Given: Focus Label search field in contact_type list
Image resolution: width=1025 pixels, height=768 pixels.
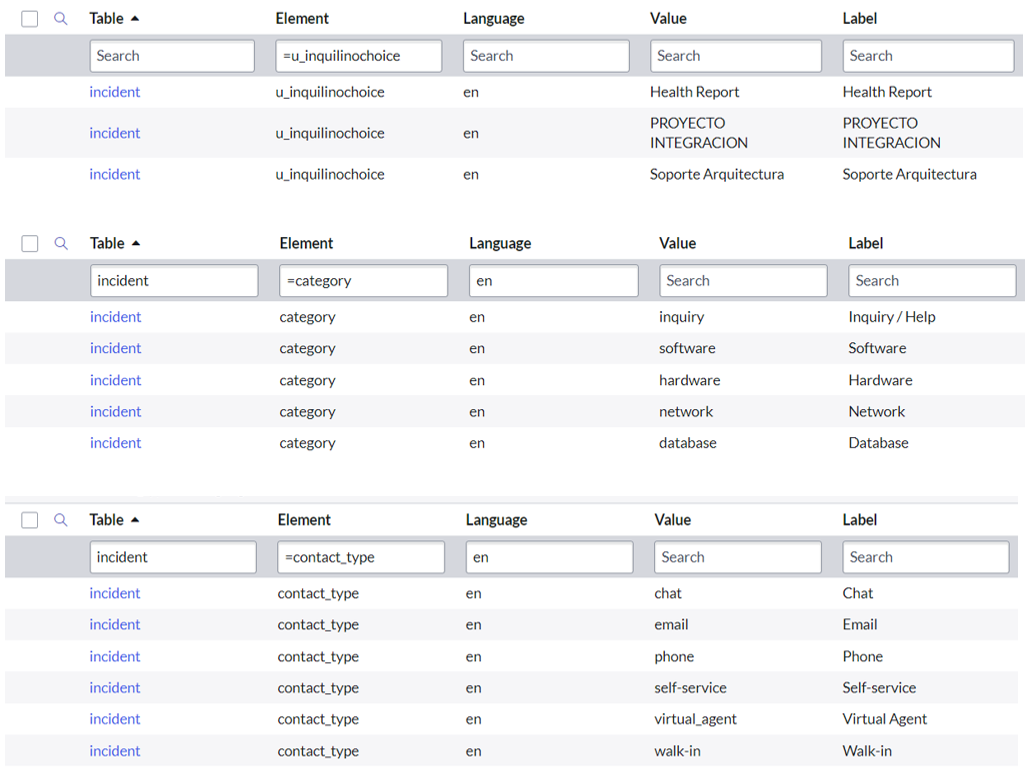Looking at the screenshot, I should click(926, 557).
